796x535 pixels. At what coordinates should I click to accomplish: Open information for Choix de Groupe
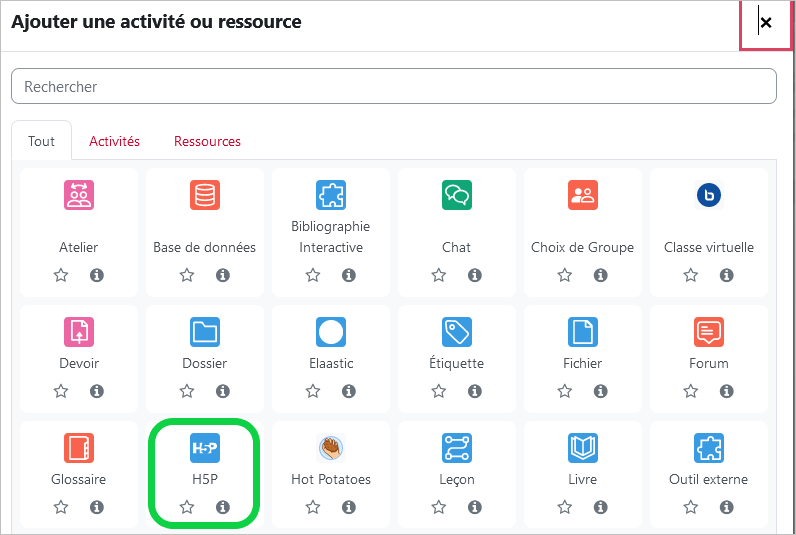coord(601,275)
